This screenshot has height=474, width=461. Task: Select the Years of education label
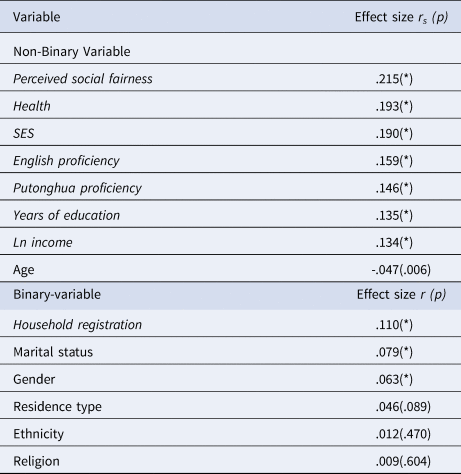[66, 215]
